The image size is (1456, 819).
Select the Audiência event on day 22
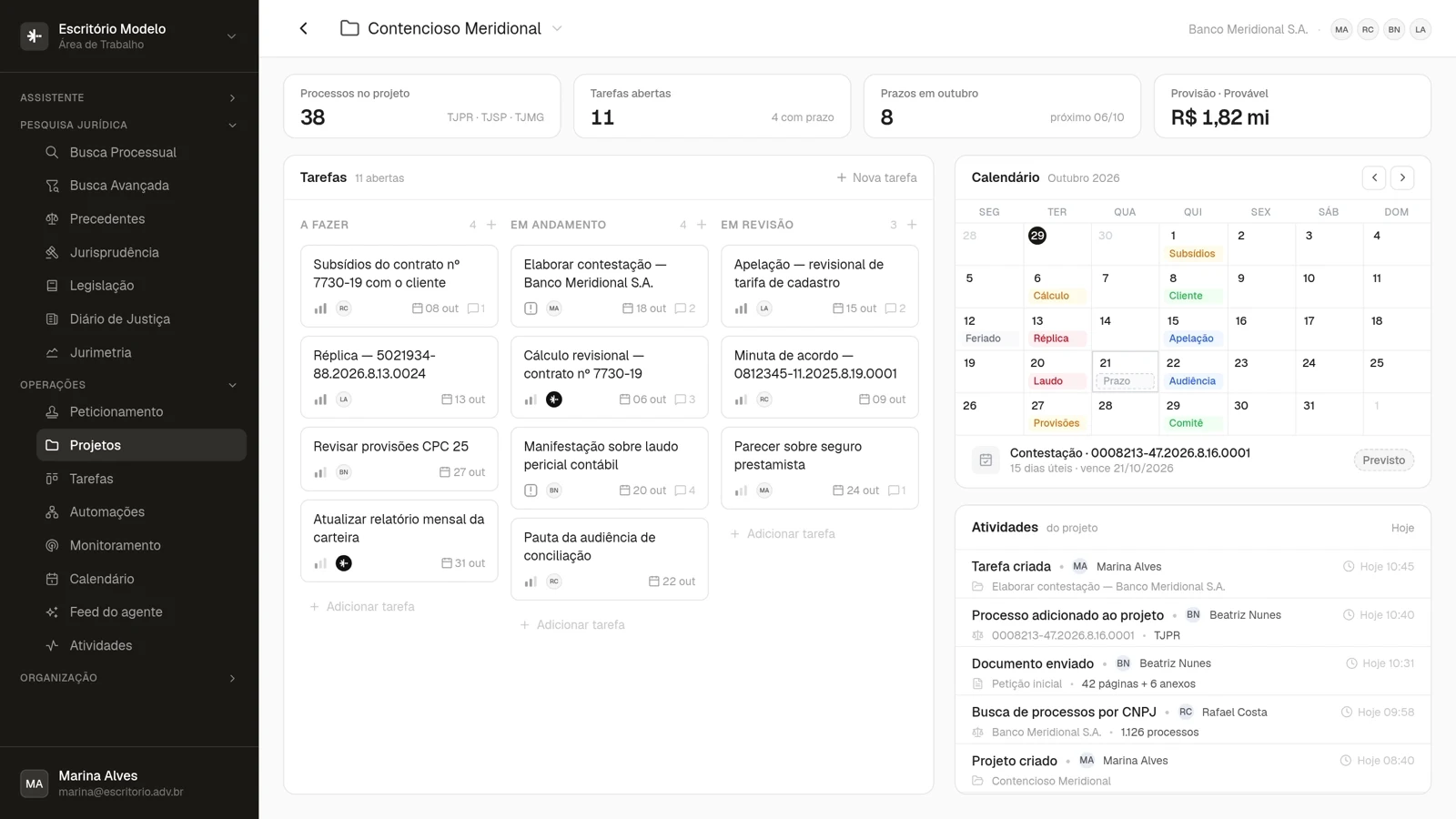[x=1192, y=381]
